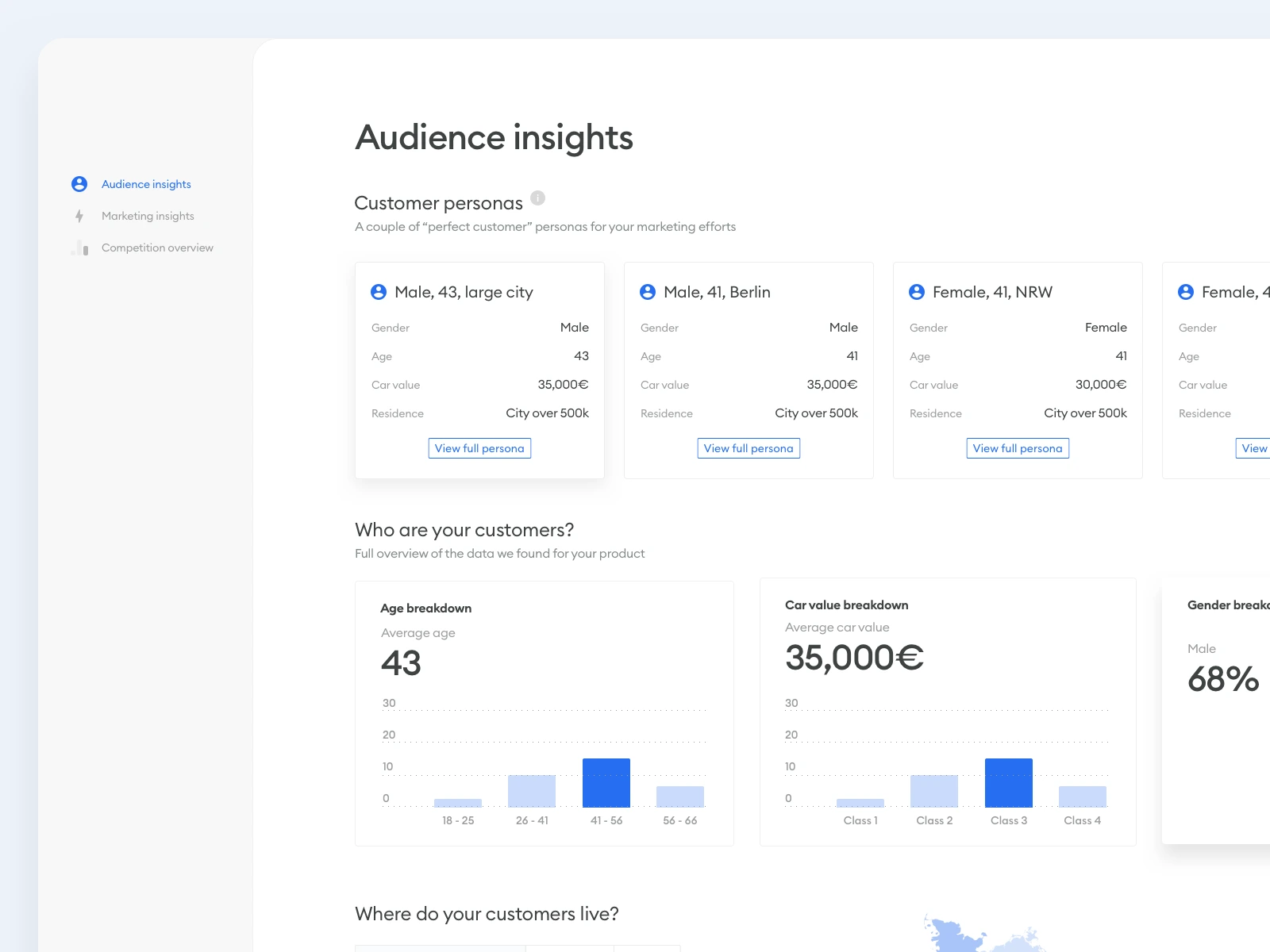The image size is (1270, 952).
Task: Click the Audience insights user icon in sidebar
Action: pyautogui.click(x=79, y=184)
